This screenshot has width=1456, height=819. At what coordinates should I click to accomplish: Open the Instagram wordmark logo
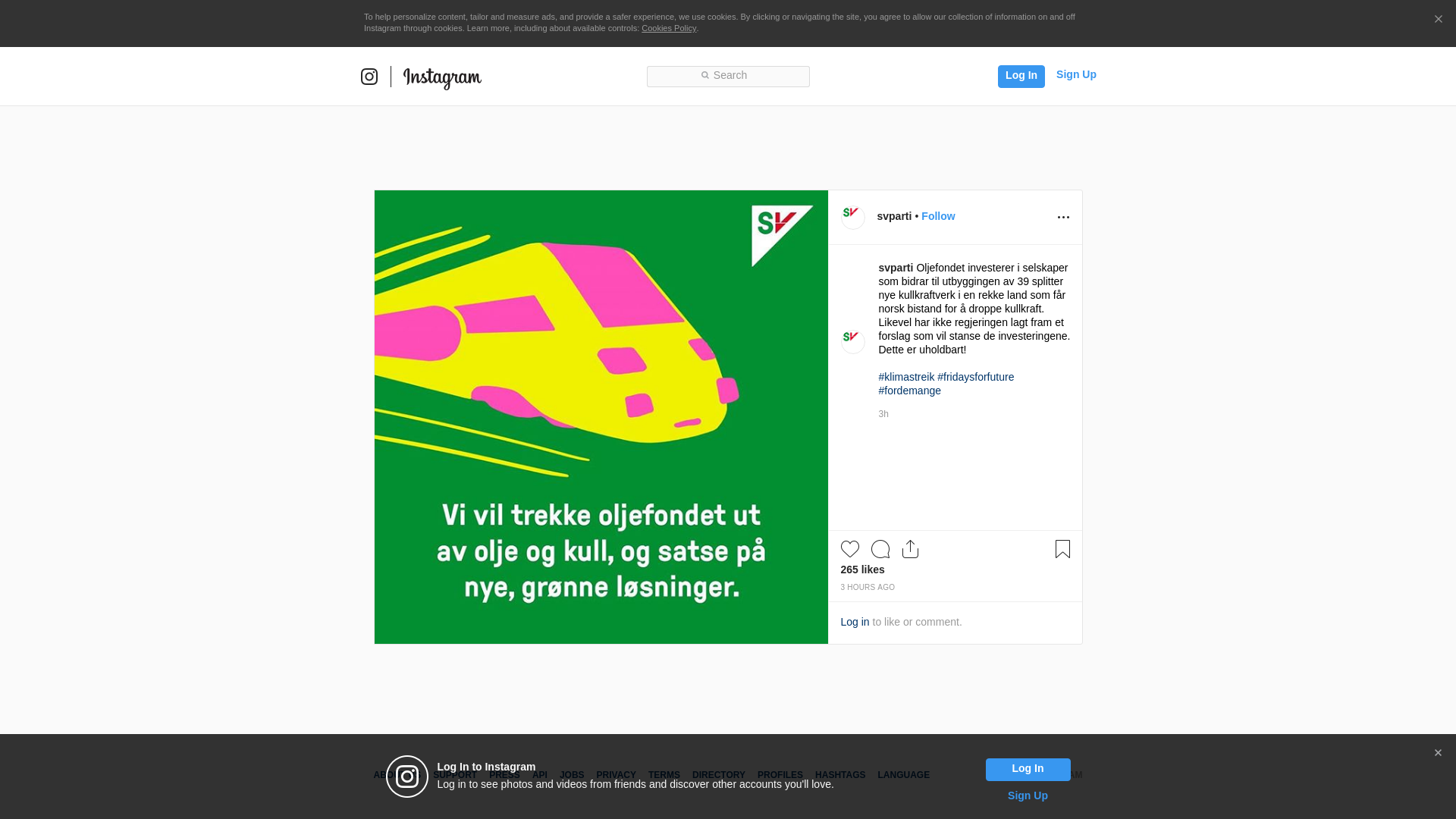coord(442,77)
